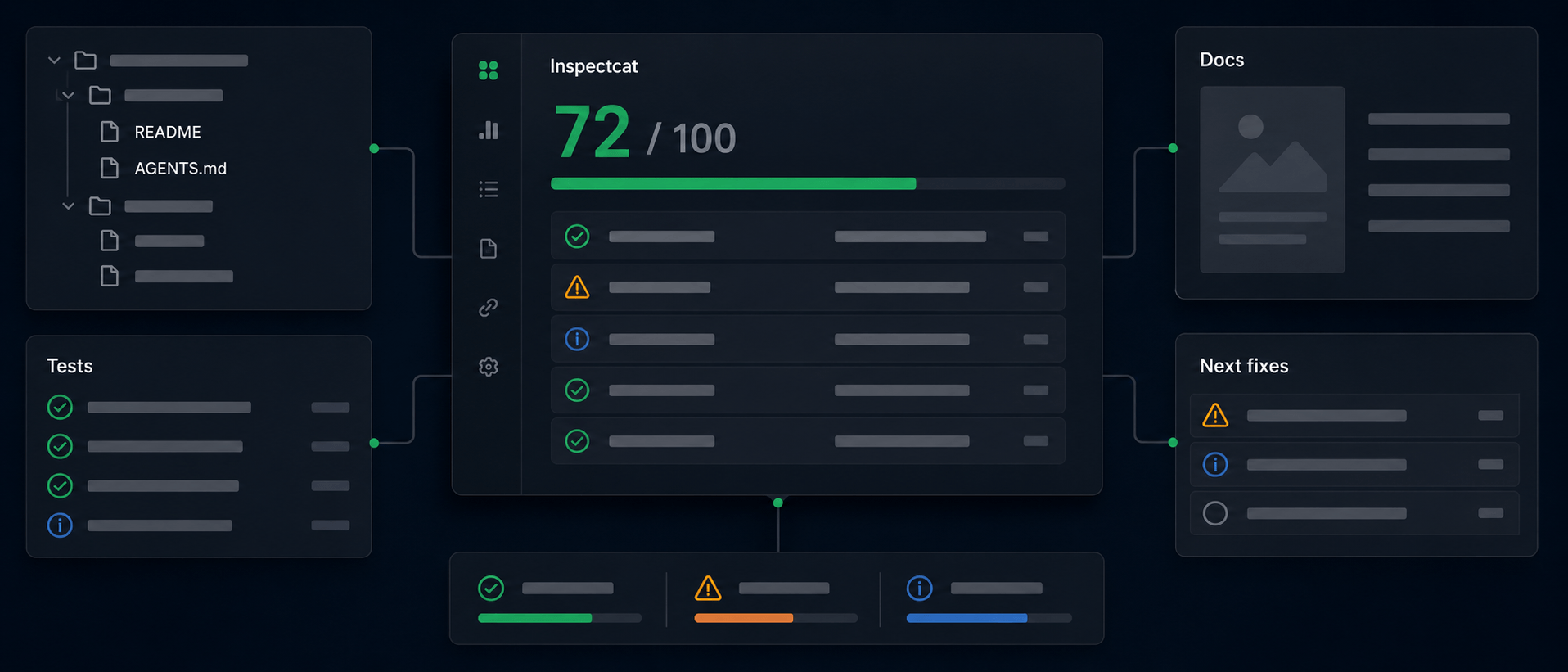Click the "Next fixes" panel heading
Viewport: 1568px width, 672px height.
pos(1244,366)
